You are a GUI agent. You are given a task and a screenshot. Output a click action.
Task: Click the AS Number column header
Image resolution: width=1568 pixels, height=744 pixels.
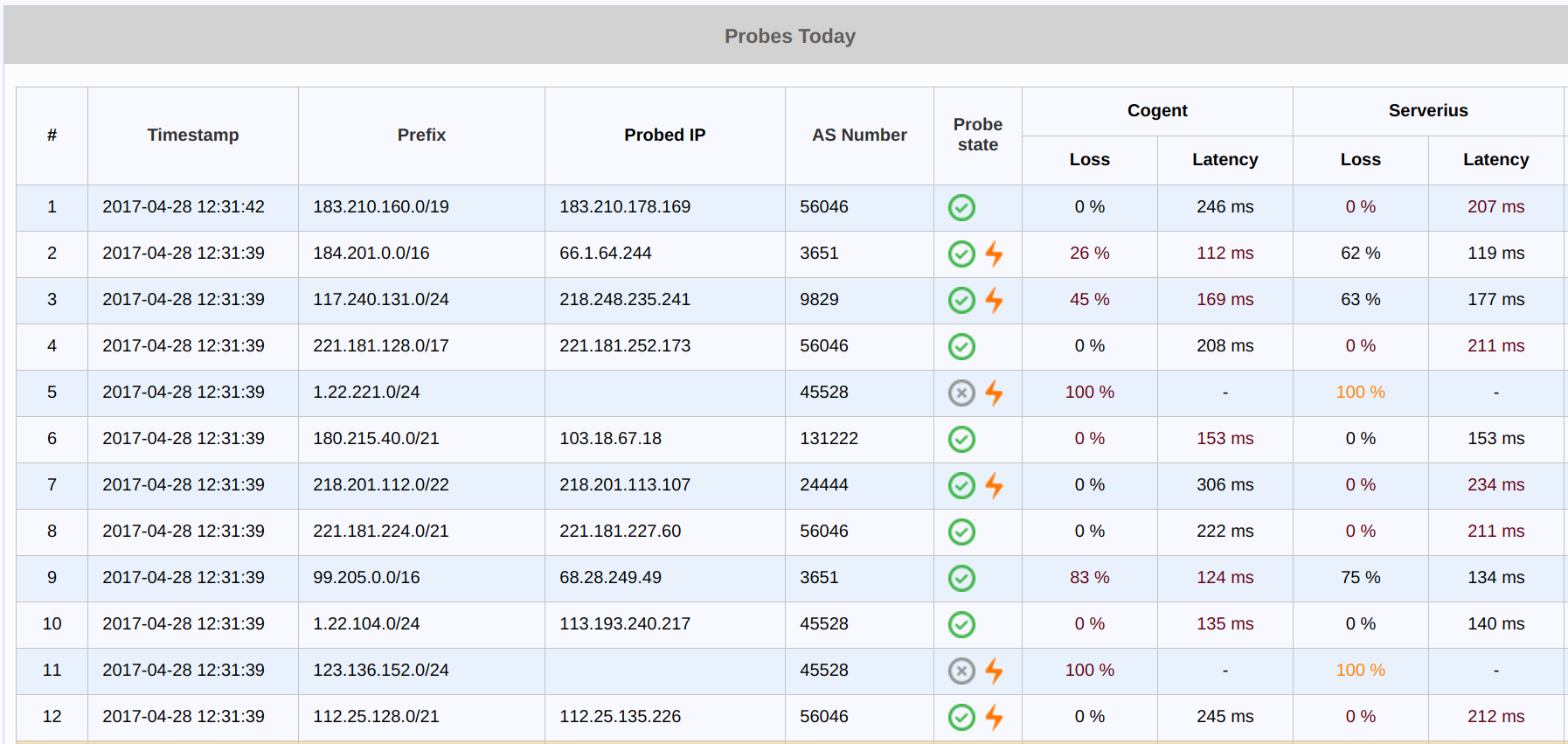pyautogui.click(x=859, y=135)
